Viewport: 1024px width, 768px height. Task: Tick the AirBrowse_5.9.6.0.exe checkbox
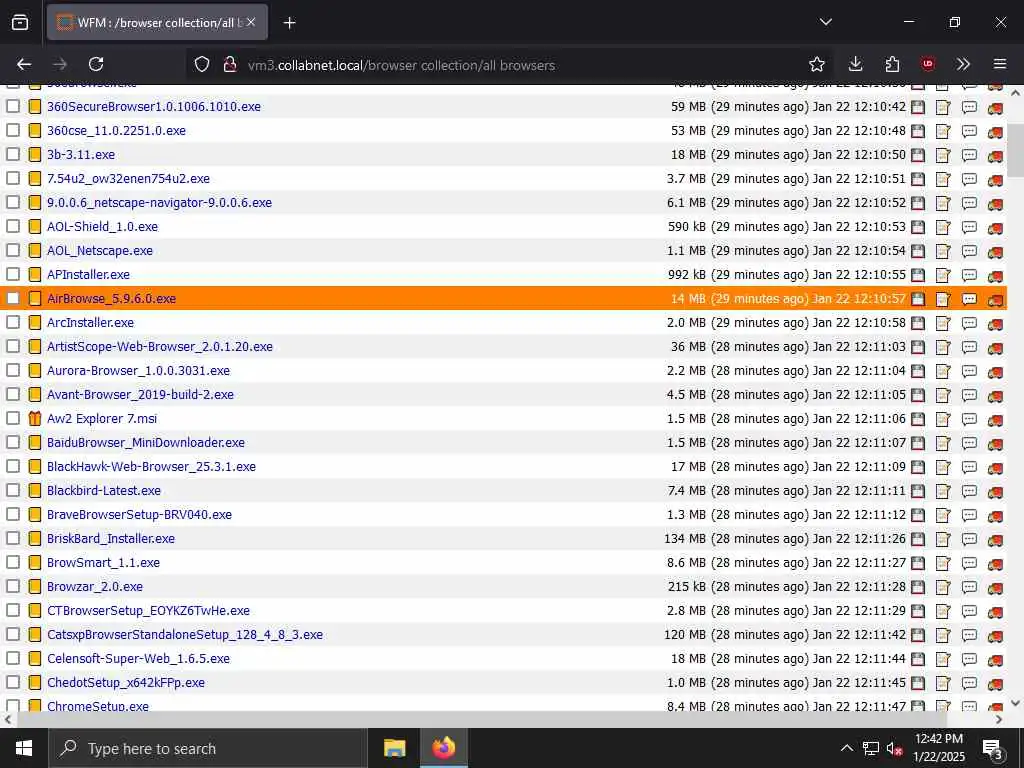click(12, 298)
